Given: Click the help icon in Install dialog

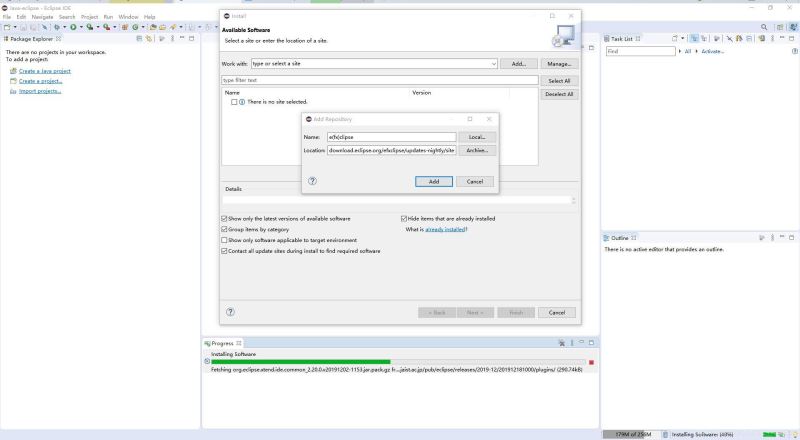Looking at the screenshot, I should (x=230, y=312).
